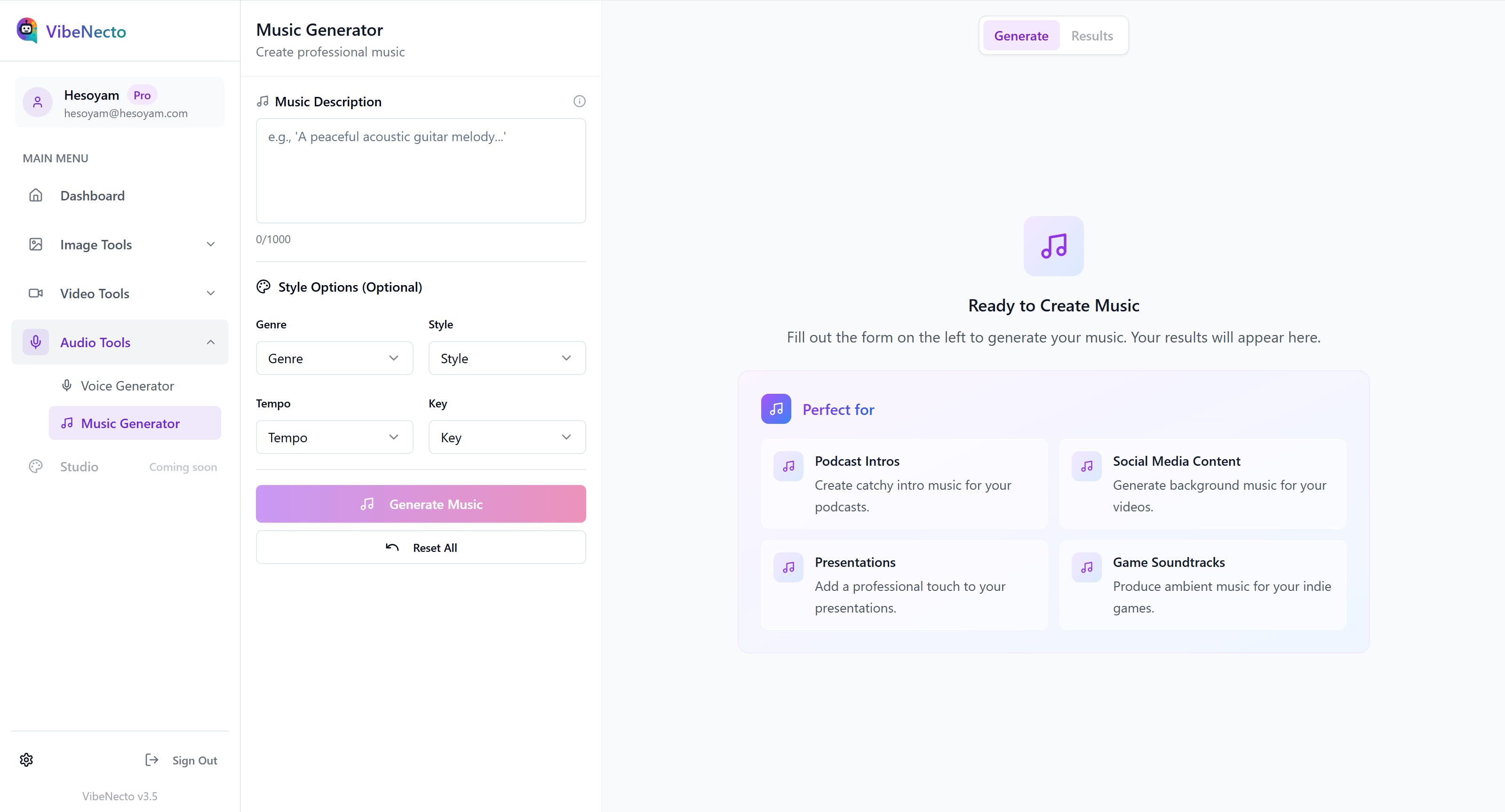
Task: Click the note icon inside Generate Music button
Action: (367, 504)
